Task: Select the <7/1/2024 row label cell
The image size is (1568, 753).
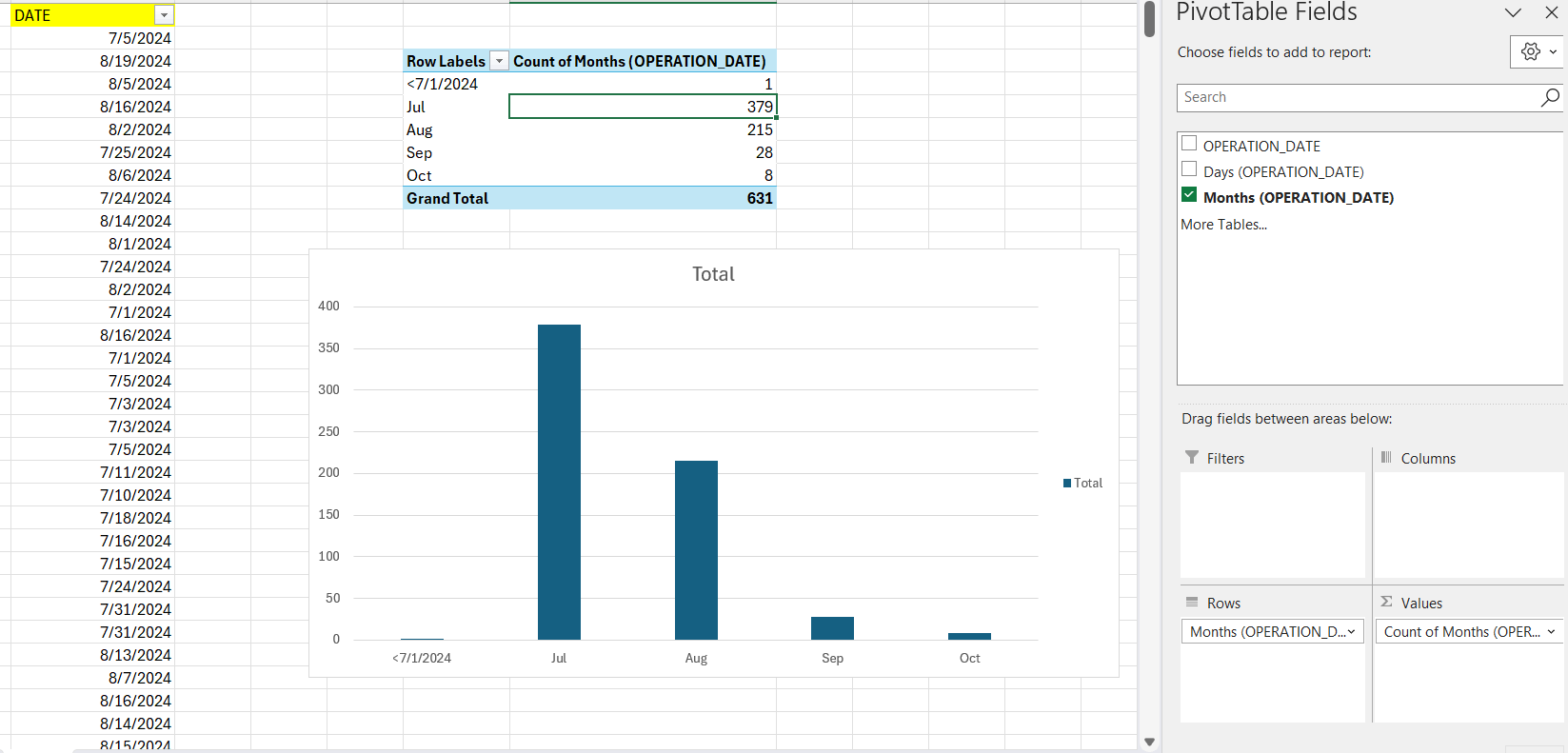Action: coord(456,84)
